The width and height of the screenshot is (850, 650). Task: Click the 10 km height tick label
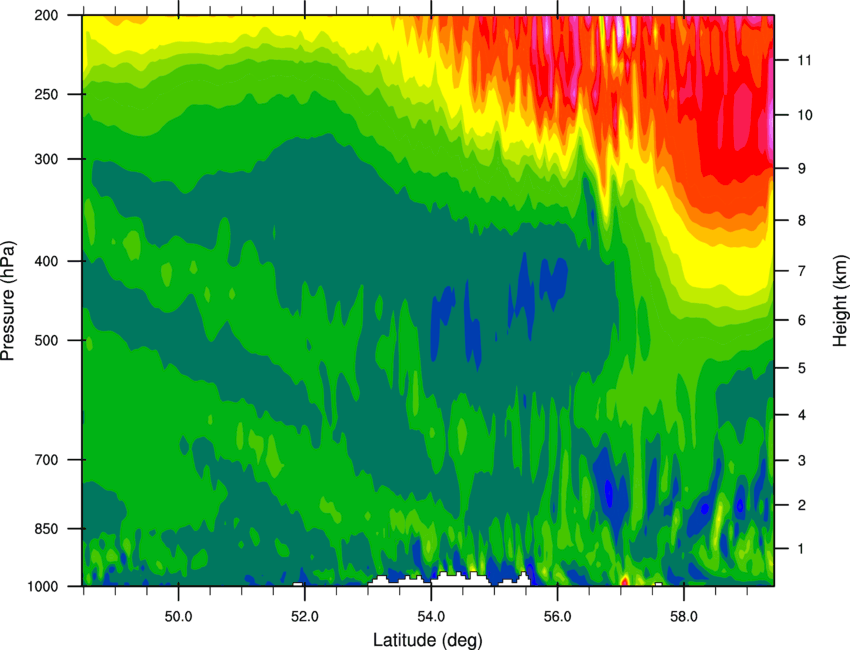[x=804, y=115]
